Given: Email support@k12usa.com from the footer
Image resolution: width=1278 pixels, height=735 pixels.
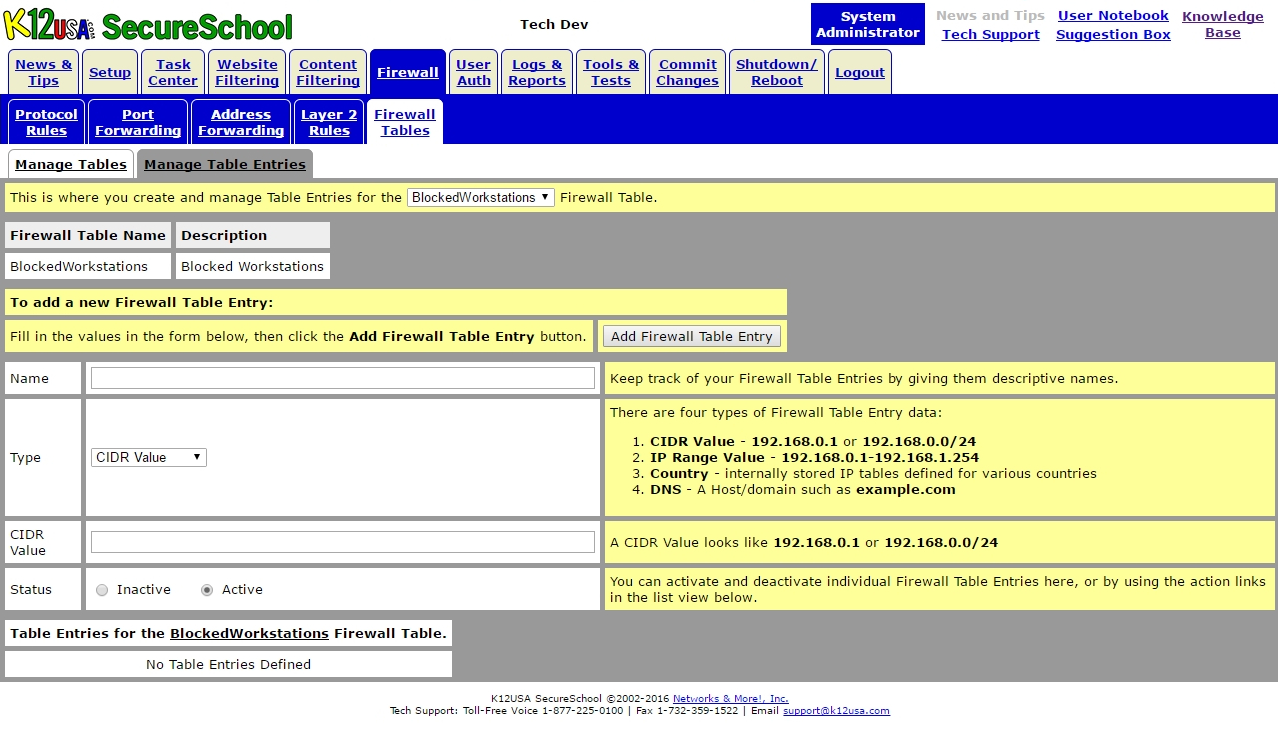Looking at the screenshot, I should [835, 711].
